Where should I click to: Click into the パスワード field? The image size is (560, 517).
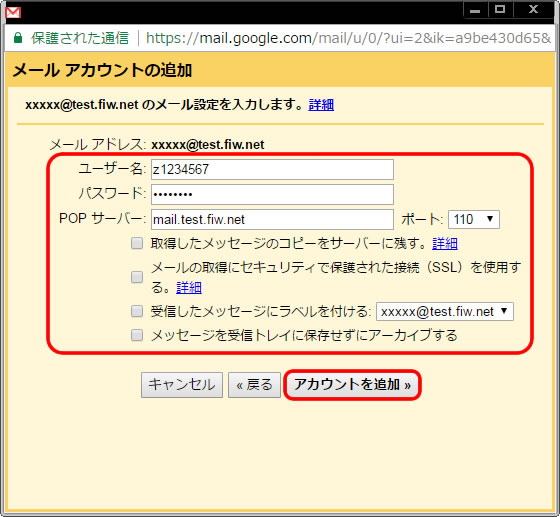(x=272, y=195)
